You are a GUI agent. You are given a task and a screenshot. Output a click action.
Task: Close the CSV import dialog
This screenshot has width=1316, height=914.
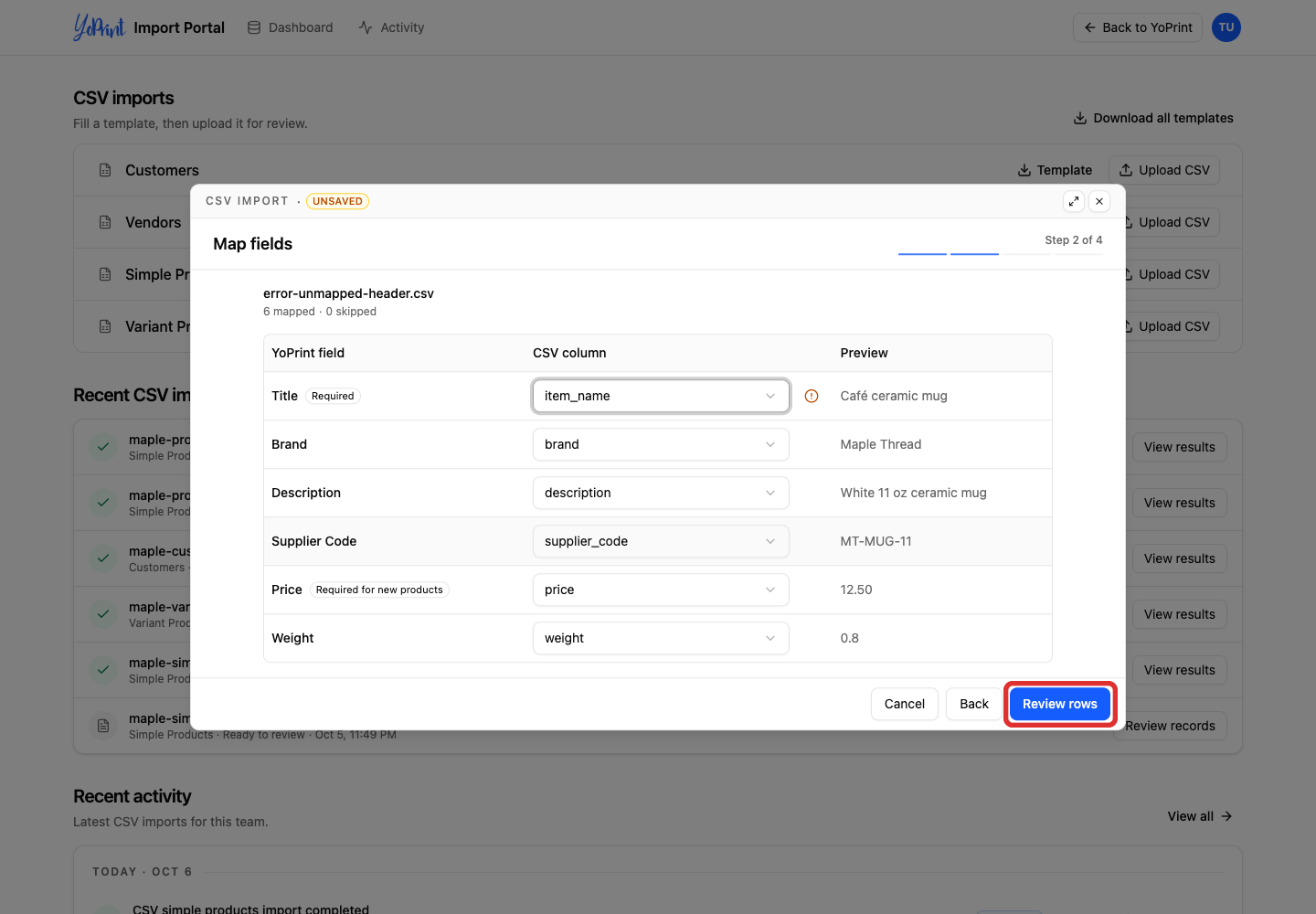pos(1099,201)
